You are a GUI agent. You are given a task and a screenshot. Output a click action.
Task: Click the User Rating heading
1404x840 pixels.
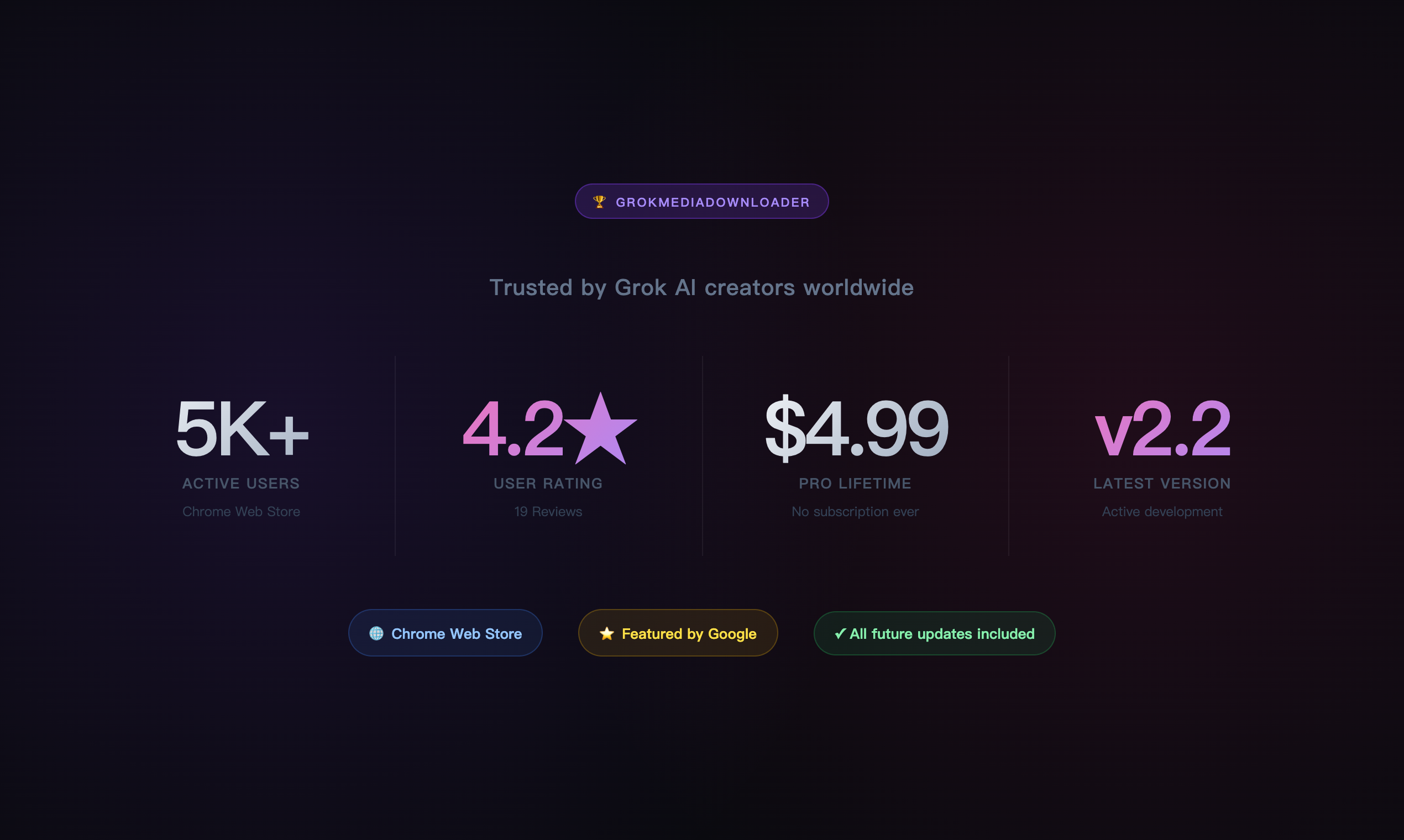(x=547, y=484)
